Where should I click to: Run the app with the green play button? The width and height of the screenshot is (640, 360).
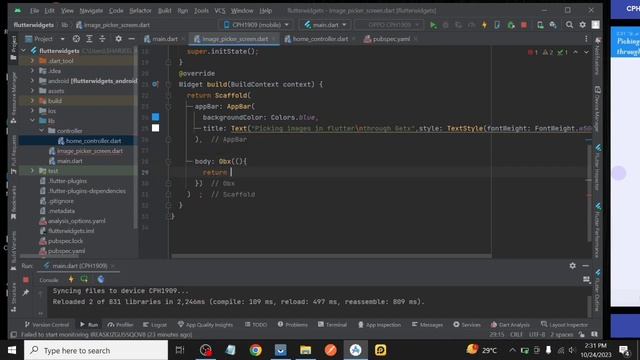(433, 25)
